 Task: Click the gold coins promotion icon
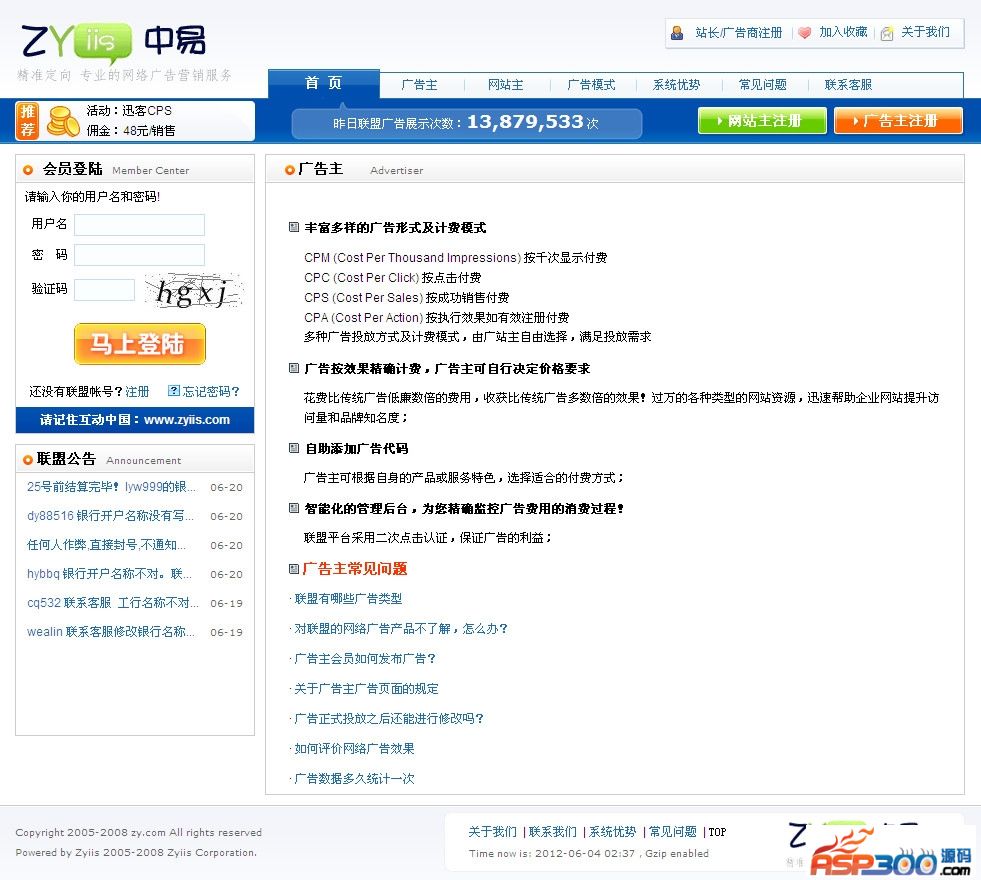63,121
